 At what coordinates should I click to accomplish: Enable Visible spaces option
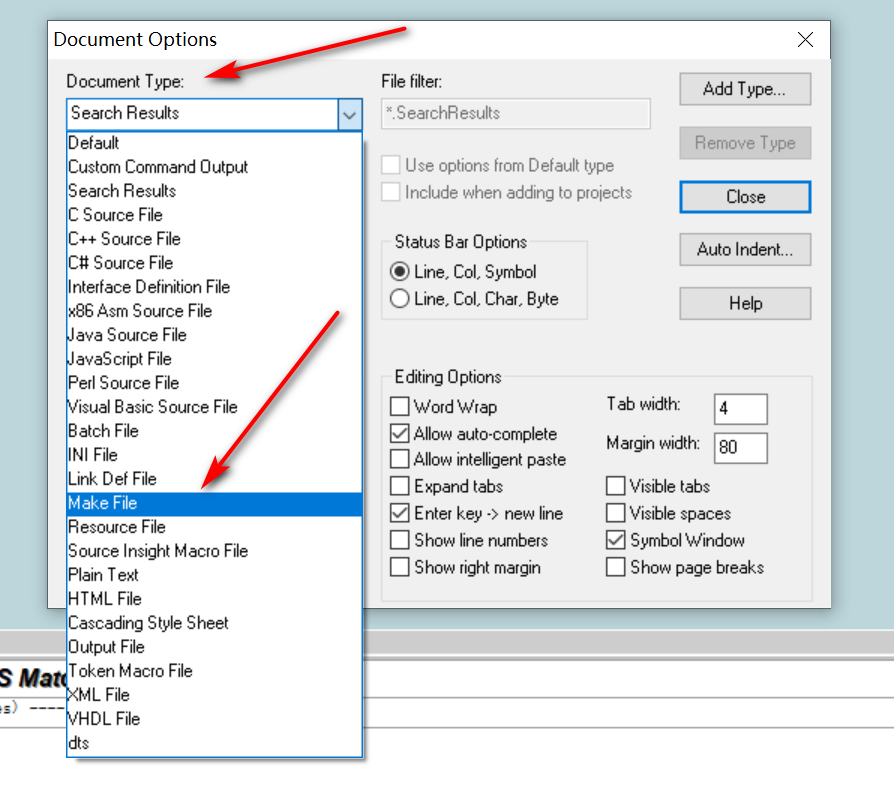(615, 513)
